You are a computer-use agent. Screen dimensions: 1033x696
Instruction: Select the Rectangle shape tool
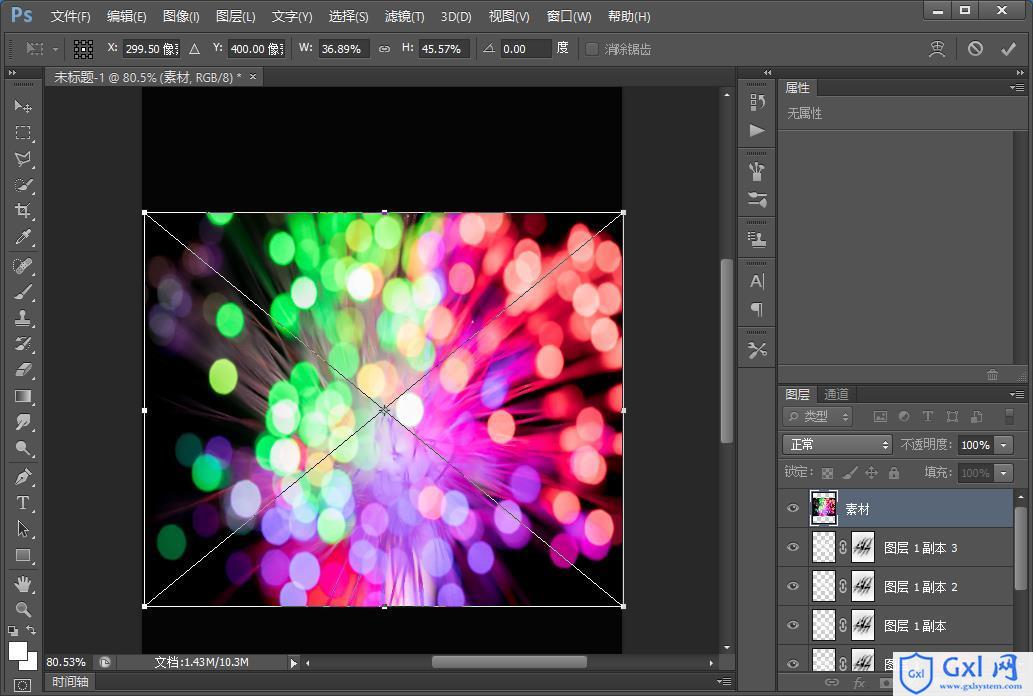pyautogui.click(x=23, y=556)
